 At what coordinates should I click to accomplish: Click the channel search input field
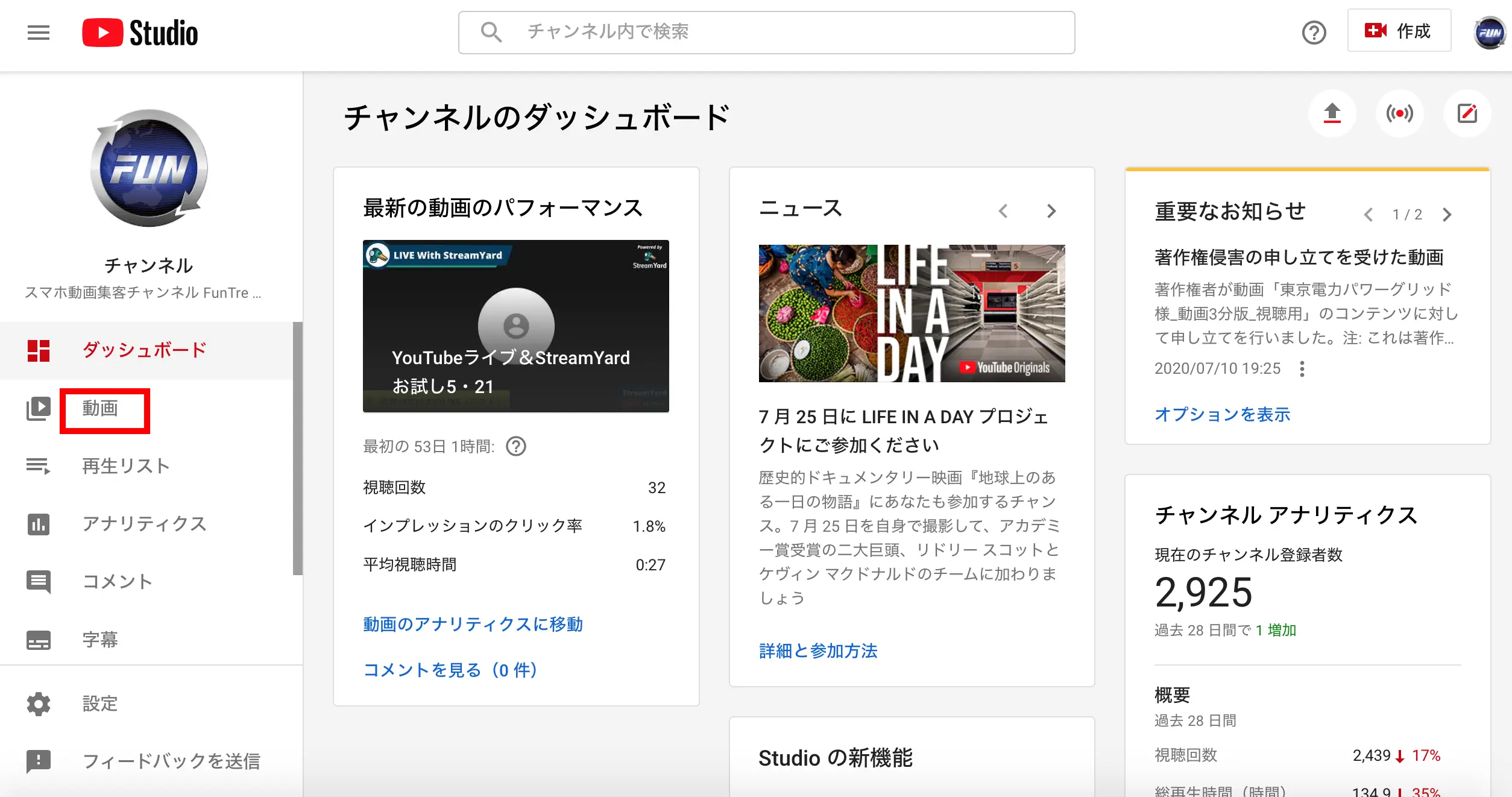766,33
